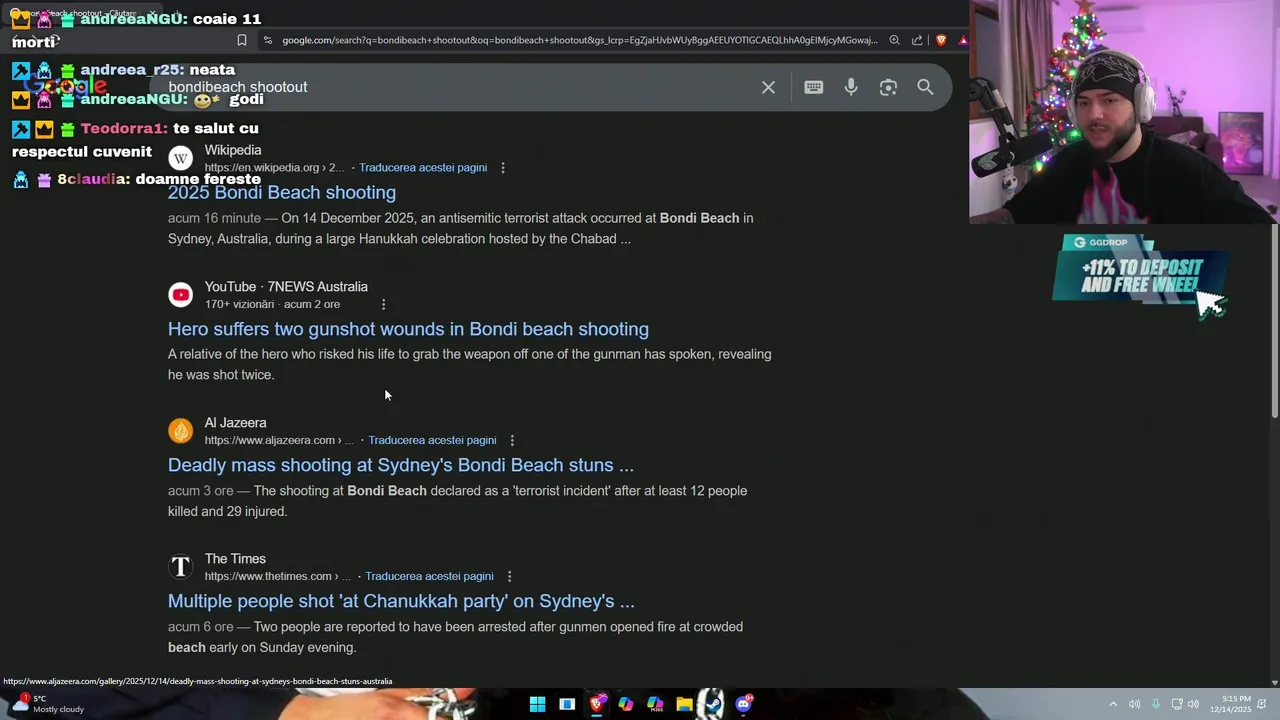
Task: Open the zoom icon in the address bar
Action: 894,40
